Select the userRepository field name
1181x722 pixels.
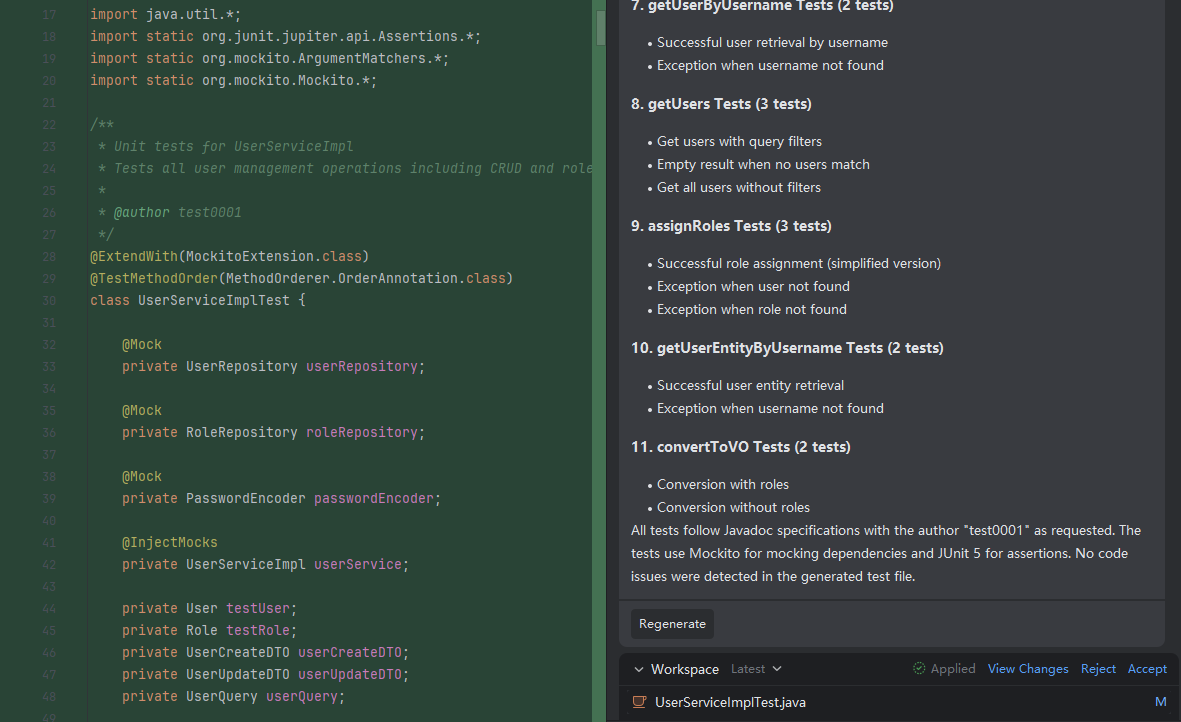[361, 366]
